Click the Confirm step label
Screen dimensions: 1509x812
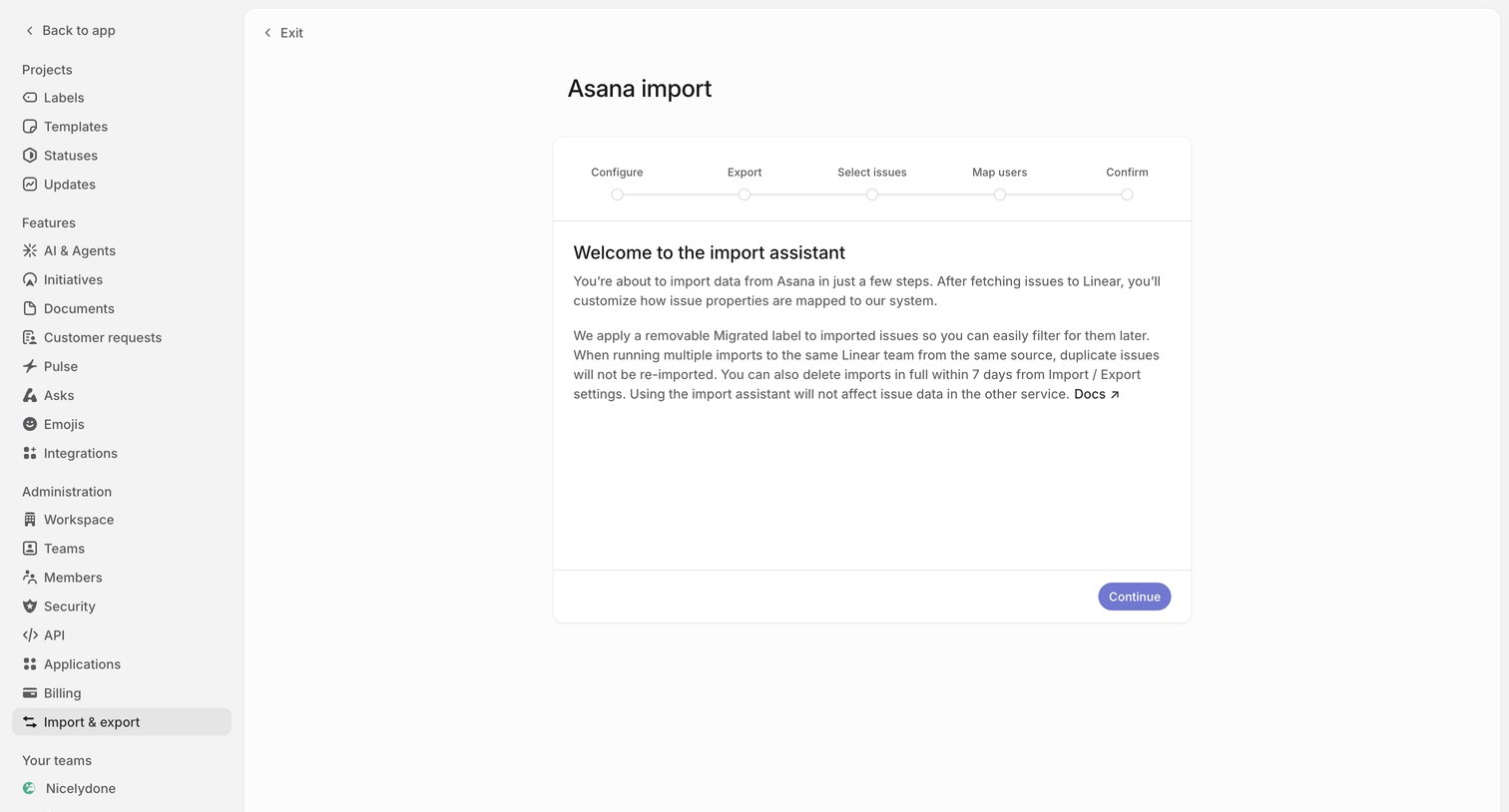(x=1127, y=173)
